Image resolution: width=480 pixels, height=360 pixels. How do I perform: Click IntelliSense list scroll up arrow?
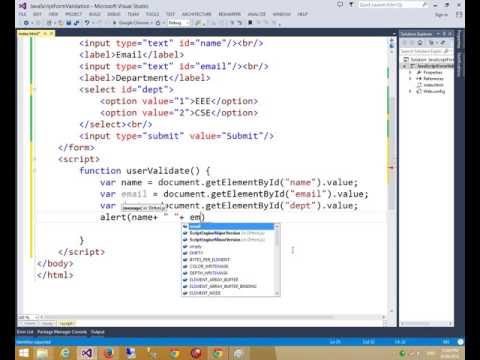coord(277,227)
